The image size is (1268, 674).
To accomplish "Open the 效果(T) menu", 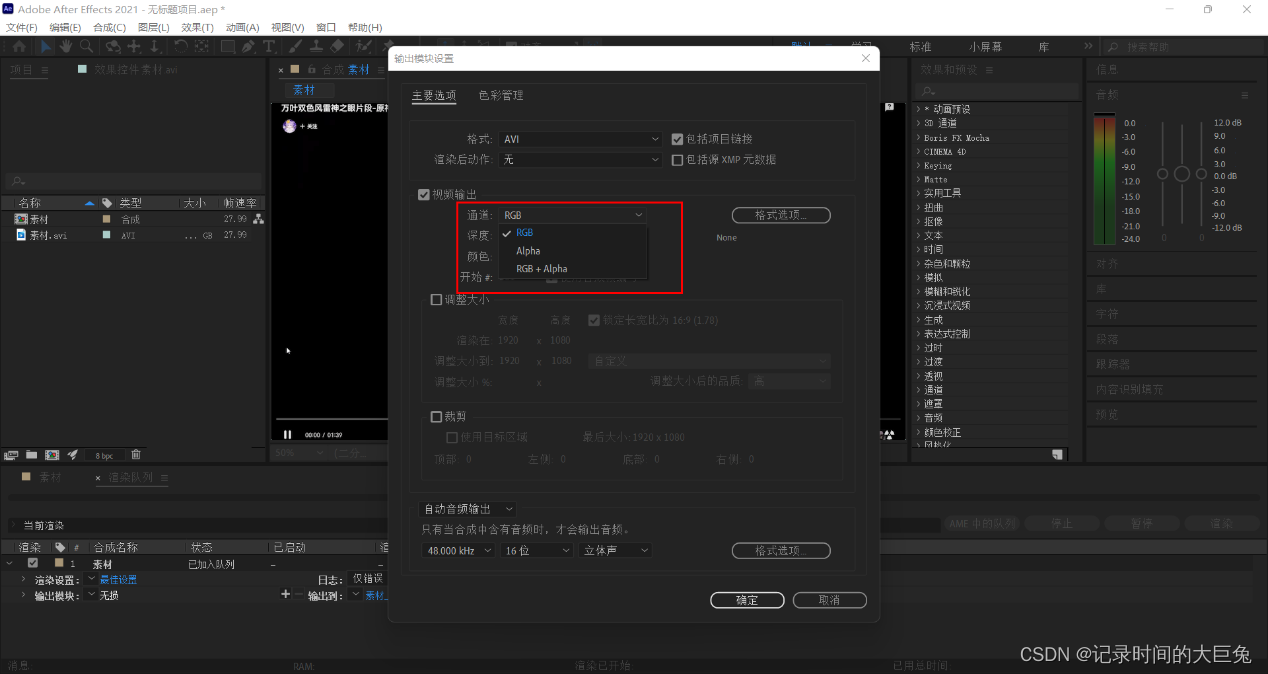I will [x=197, y=27].
